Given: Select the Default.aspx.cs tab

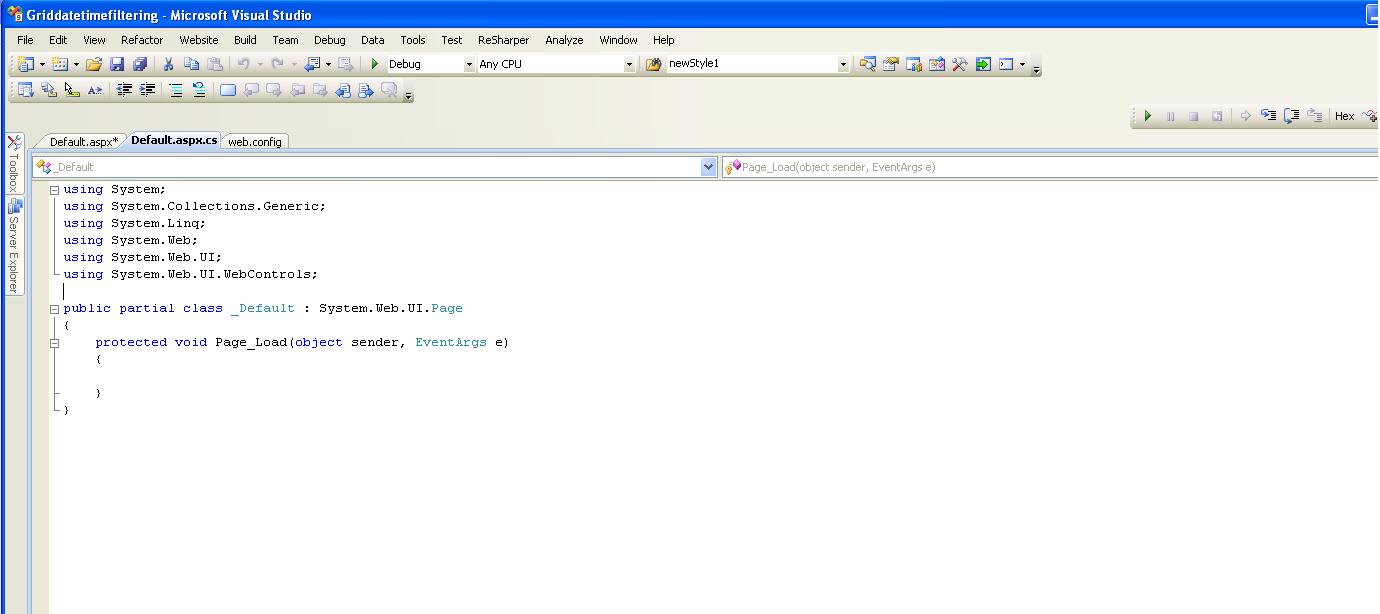Looking at the screenshot, I should (x=174, y=140).
